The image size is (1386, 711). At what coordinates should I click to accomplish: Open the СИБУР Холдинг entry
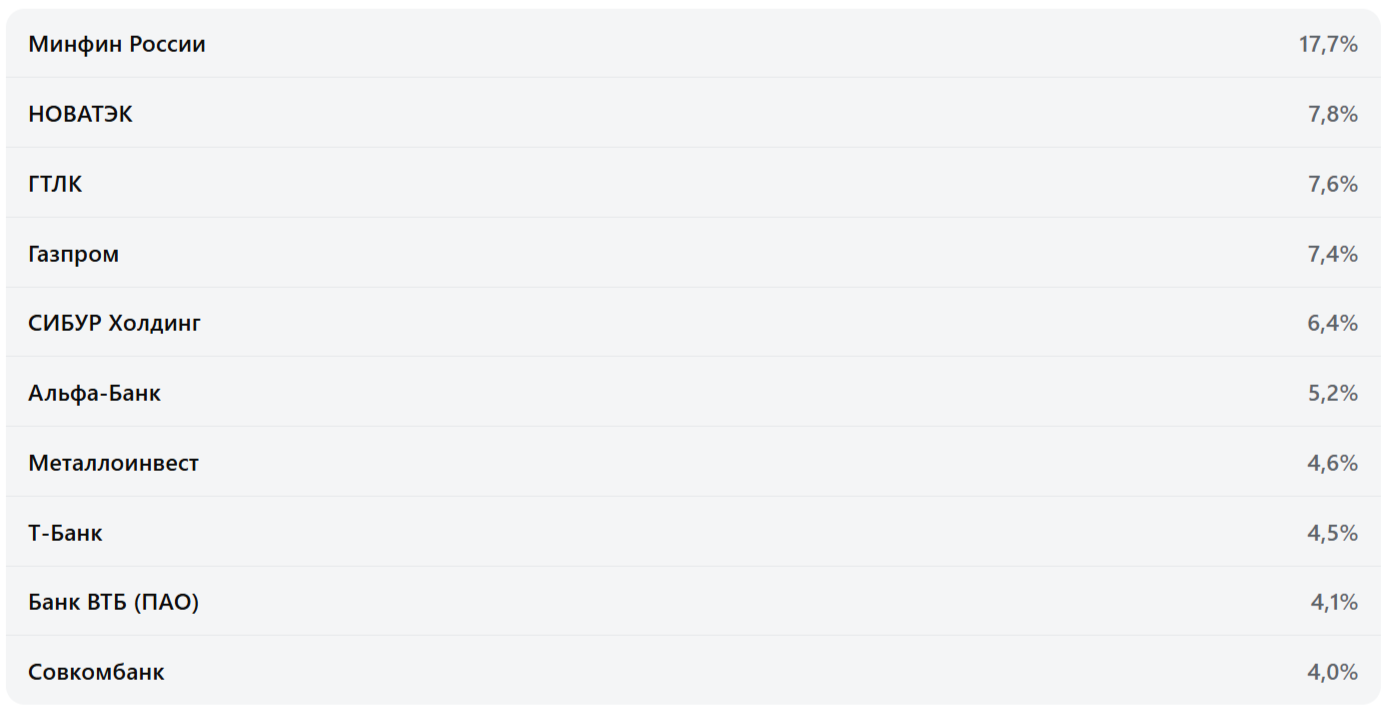[x=114, y=323]
